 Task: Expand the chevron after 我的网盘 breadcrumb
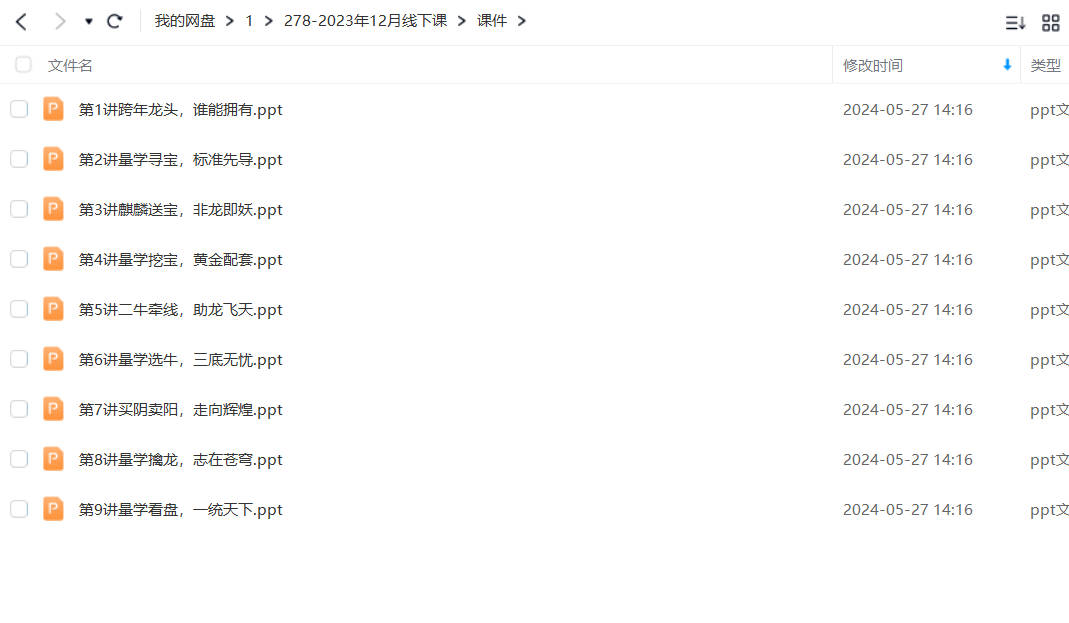coord(230,21)
